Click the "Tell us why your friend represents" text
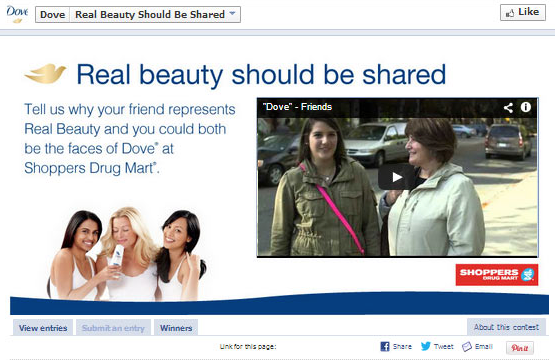The image size is (555, 360). pyautogui.click(x=130, y=109)
